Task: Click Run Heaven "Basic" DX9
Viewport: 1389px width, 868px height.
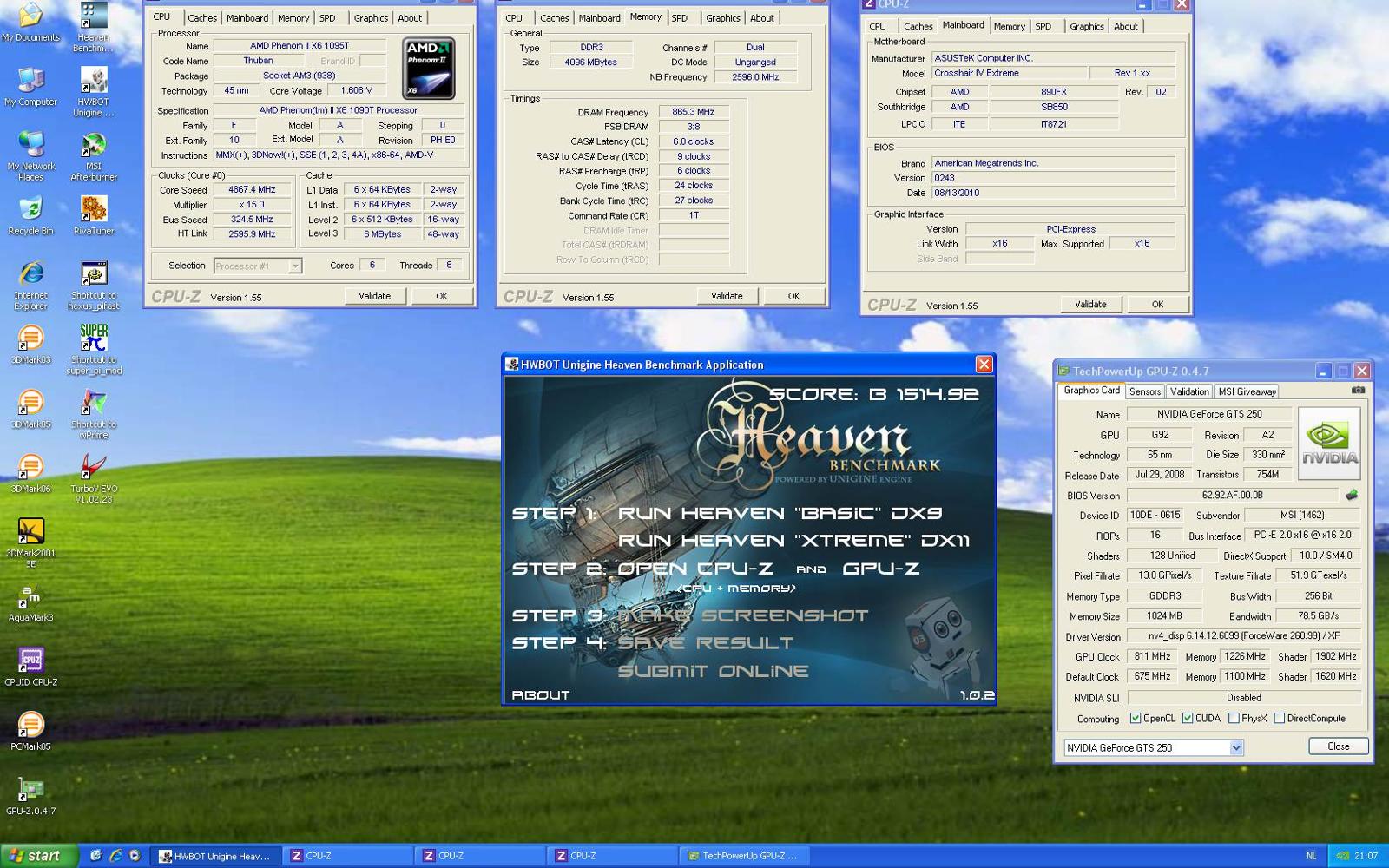Action: (x=780, y=513)
